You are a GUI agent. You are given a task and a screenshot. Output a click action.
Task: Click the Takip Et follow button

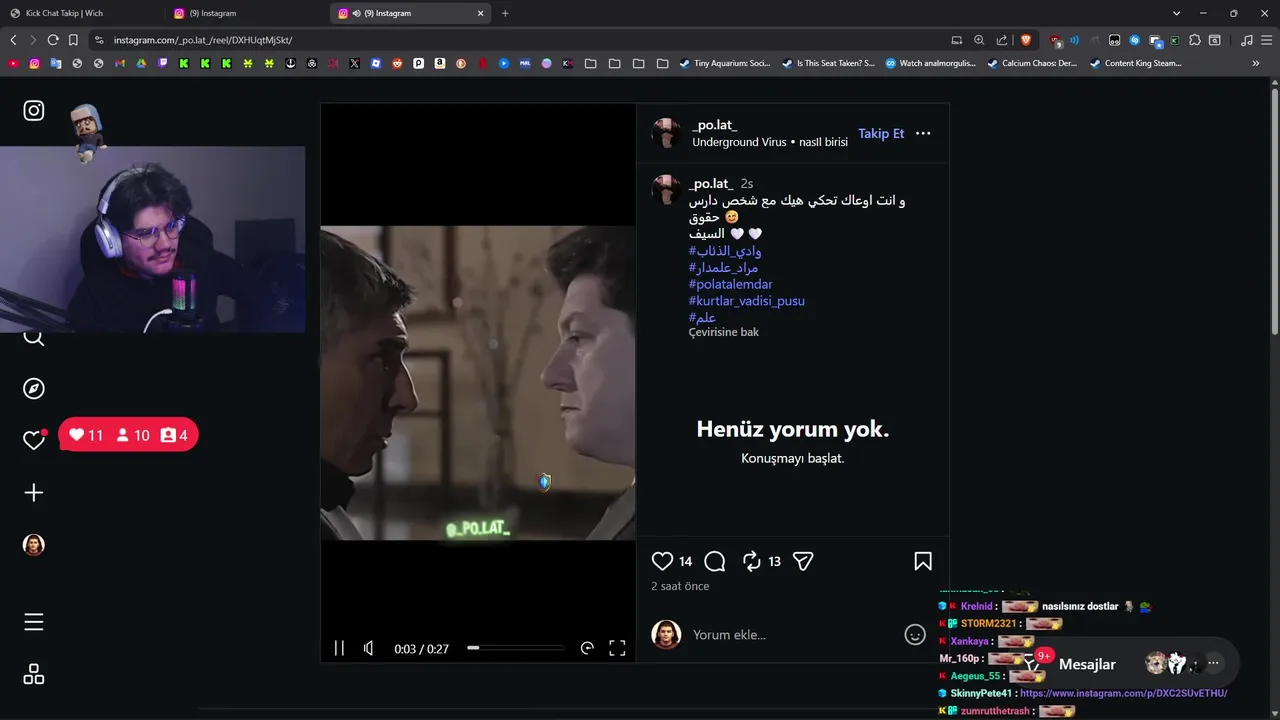tap(881, 133)
